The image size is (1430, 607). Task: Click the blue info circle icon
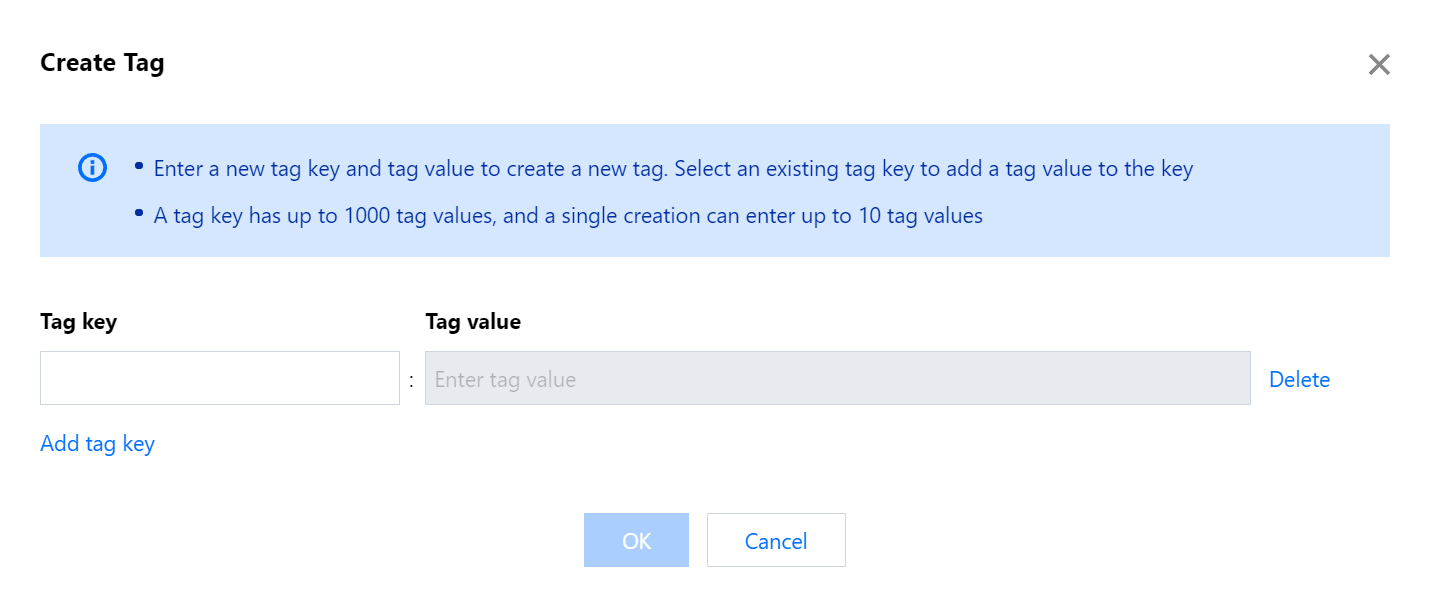pyautogui.click(x=92, y=168)
